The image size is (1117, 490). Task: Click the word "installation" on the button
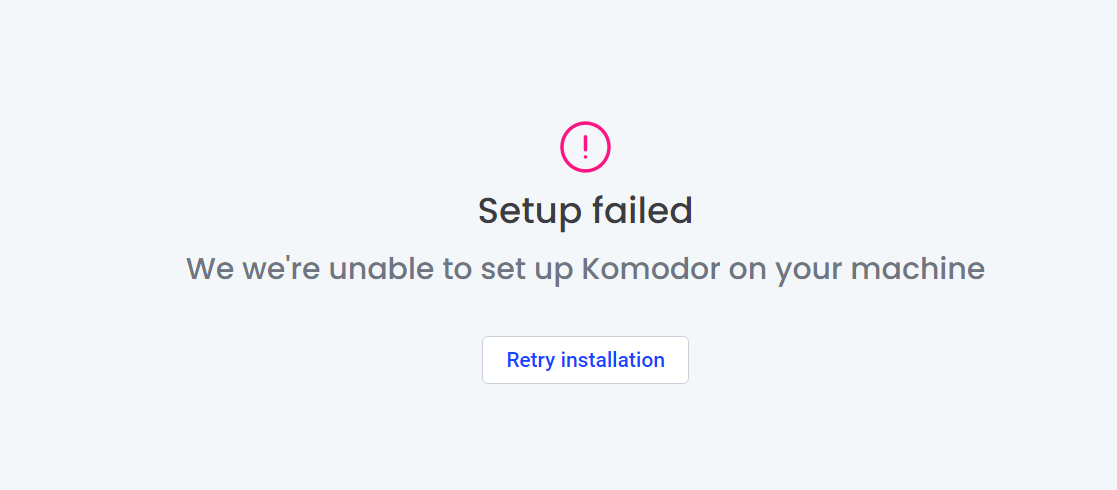coord(613,360)
